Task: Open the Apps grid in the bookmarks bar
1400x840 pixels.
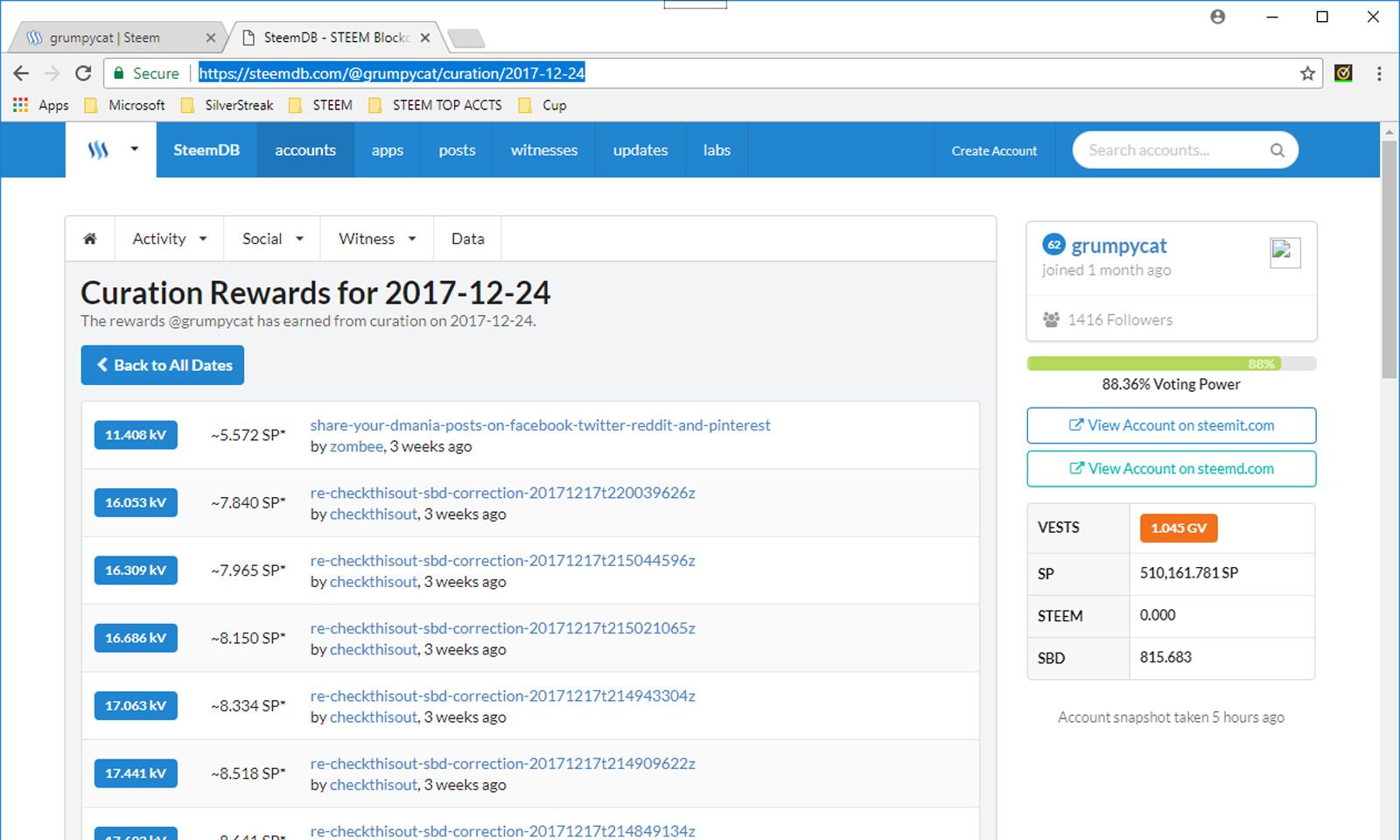Action: click(41, 105)
